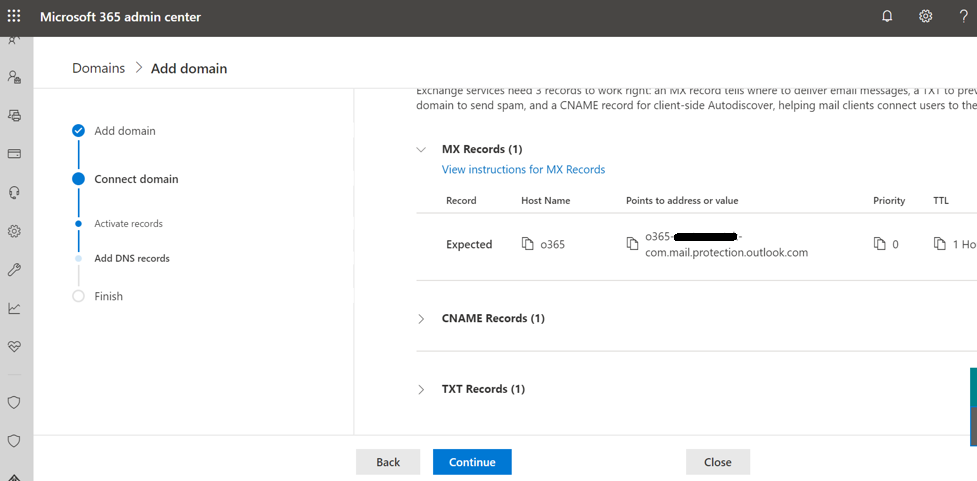Click the Close button at the bottom

(717, 462)
